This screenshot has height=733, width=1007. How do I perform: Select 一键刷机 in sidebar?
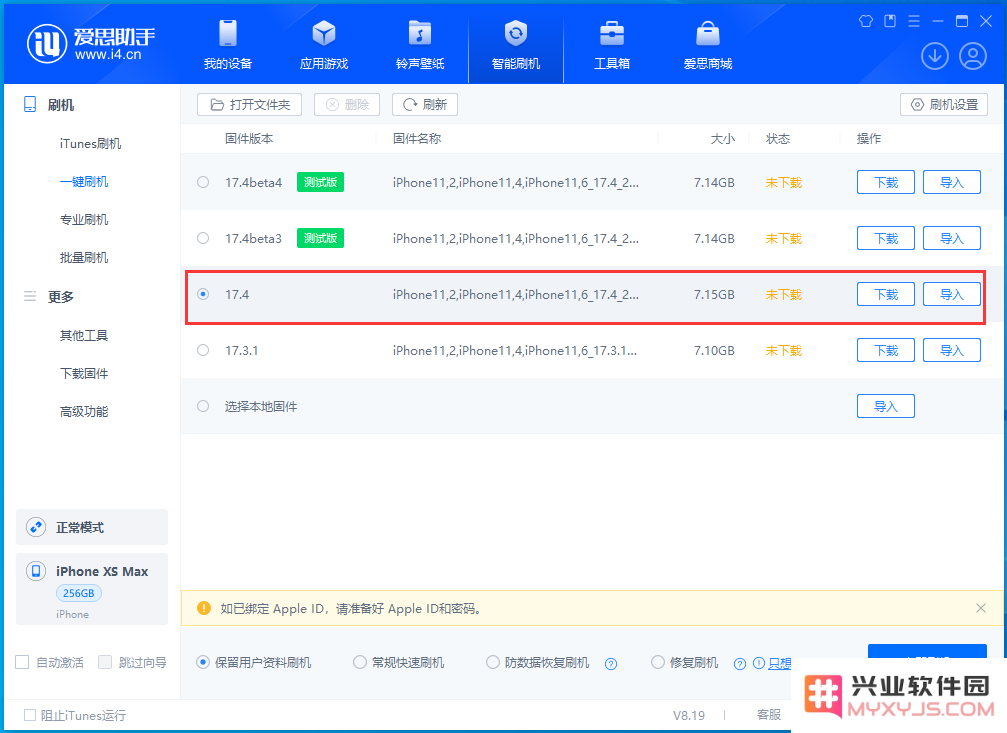tap(83, 182)
